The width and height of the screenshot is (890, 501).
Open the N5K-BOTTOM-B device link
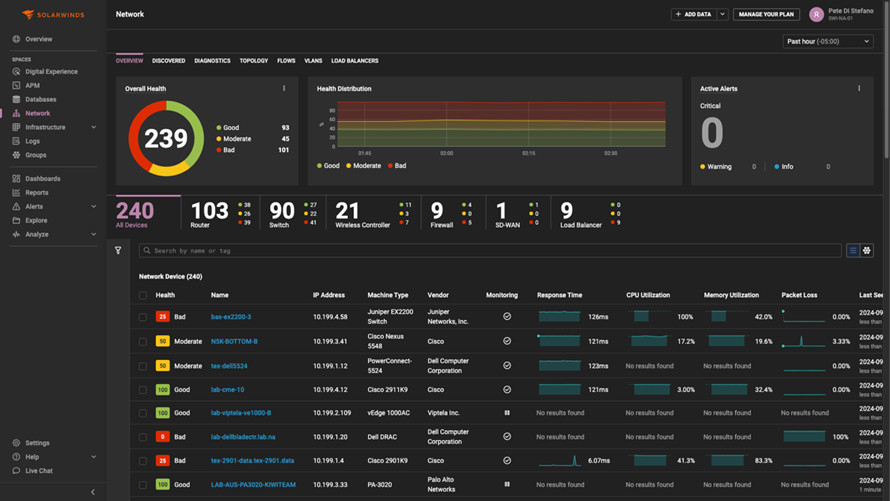234,342
